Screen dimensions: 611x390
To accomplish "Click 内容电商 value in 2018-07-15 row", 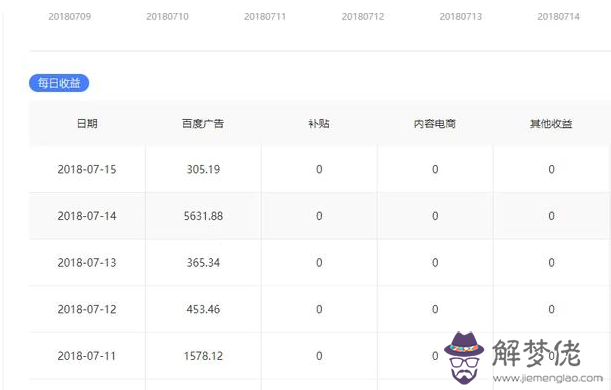I will (435, 169).
